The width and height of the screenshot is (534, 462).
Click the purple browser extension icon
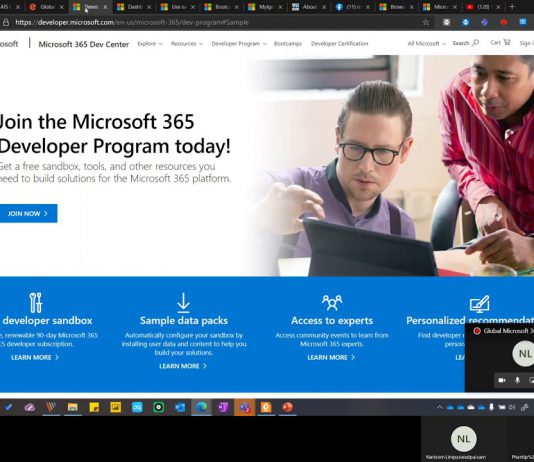coord(485,22)
